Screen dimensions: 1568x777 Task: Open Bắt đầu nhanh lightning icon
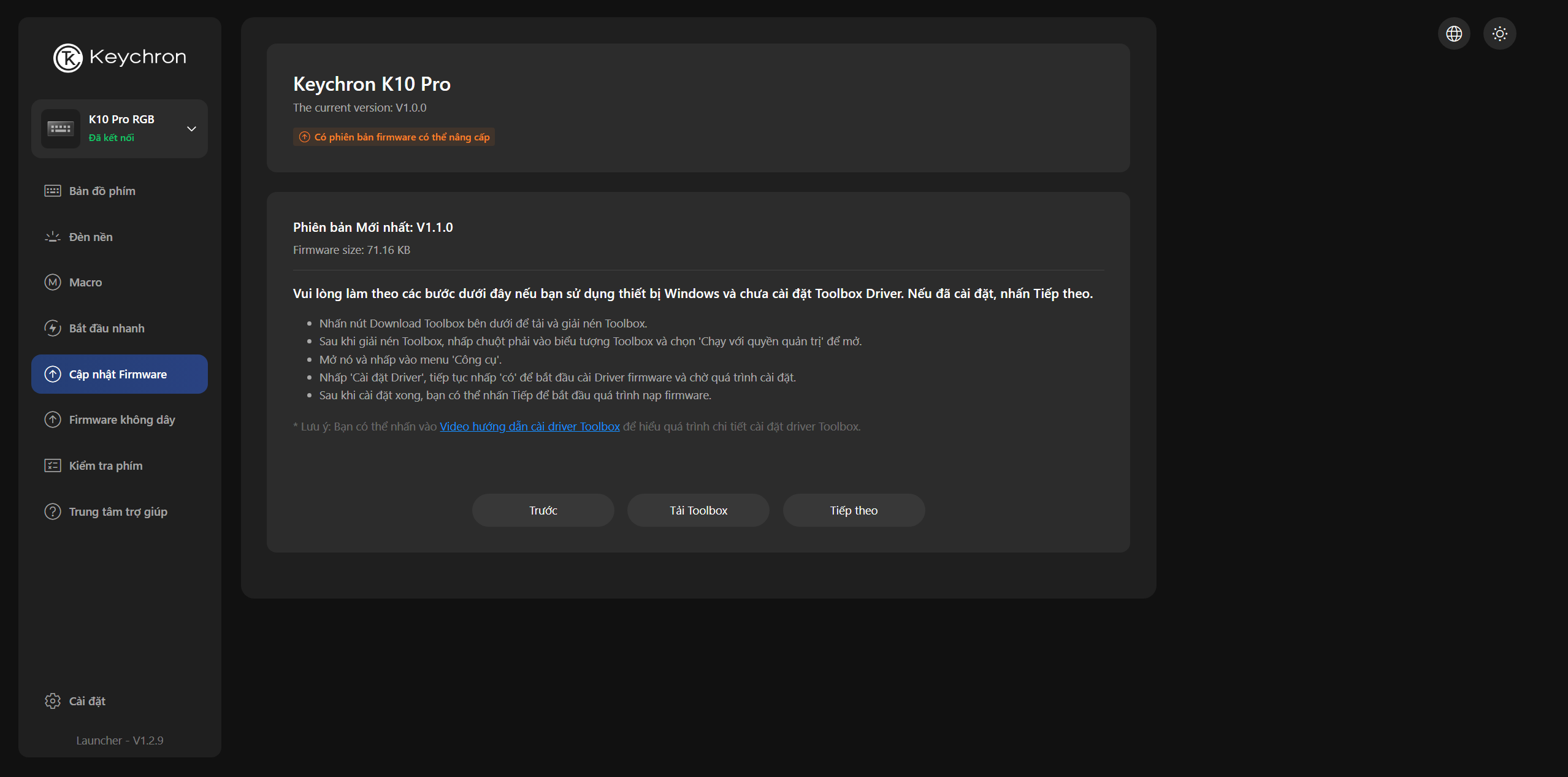[53, 328]
